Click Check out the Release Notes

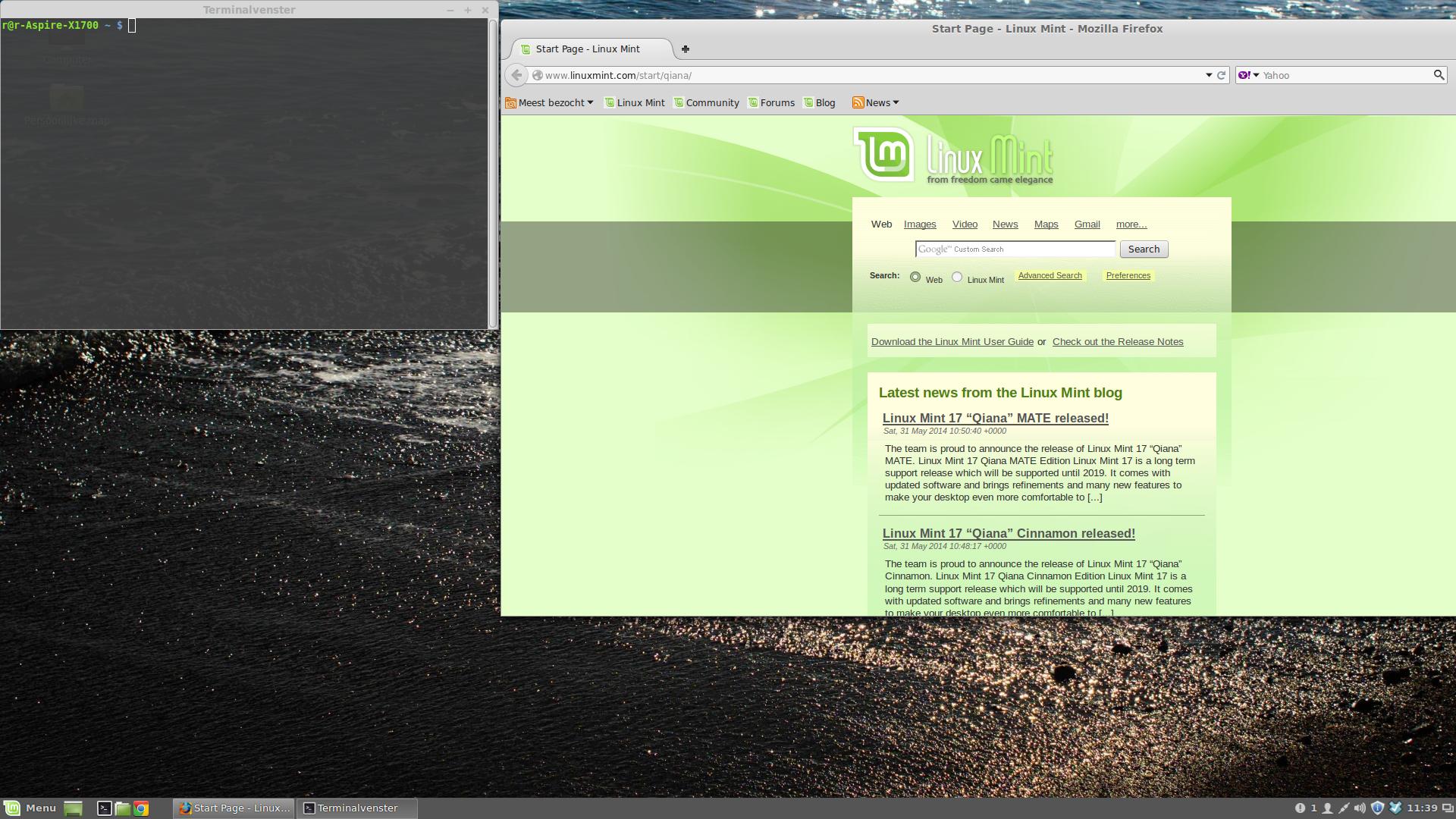point(1118,342)
